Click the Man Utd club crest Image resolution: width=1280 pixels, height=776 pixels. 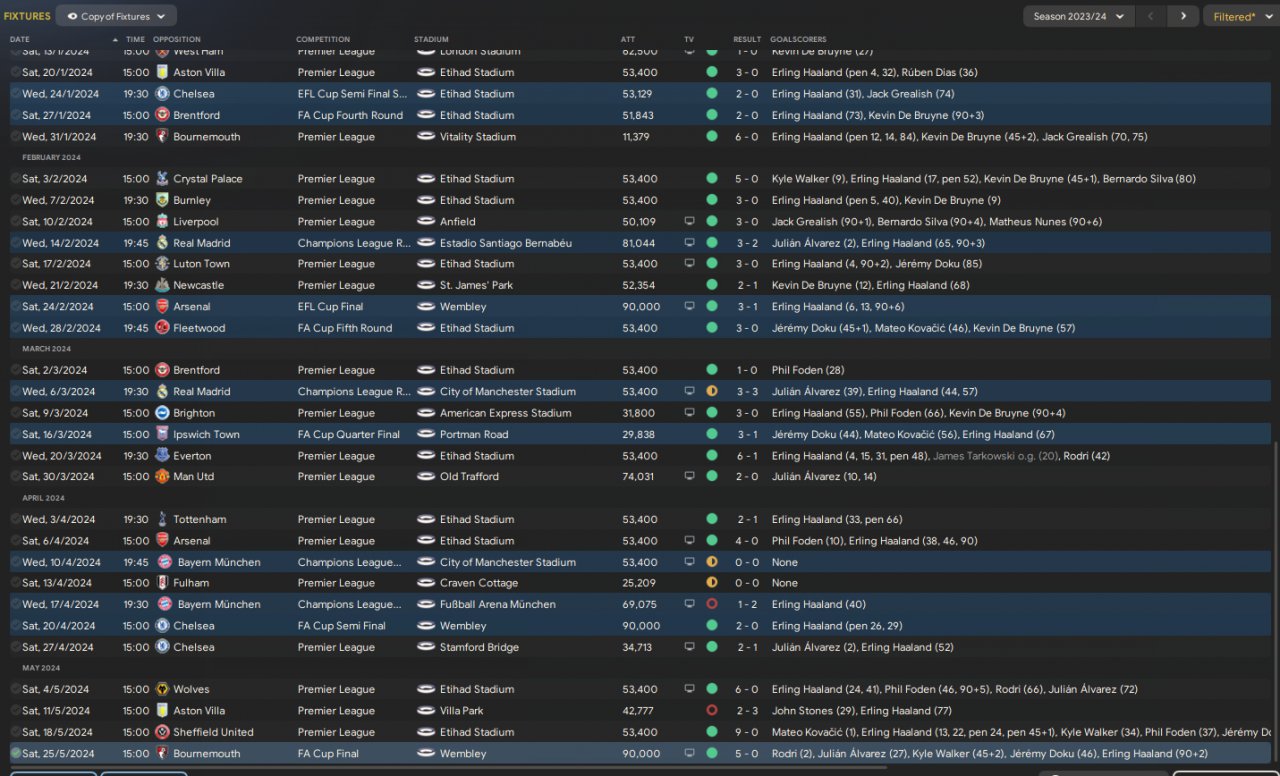(x=162, y=477)
